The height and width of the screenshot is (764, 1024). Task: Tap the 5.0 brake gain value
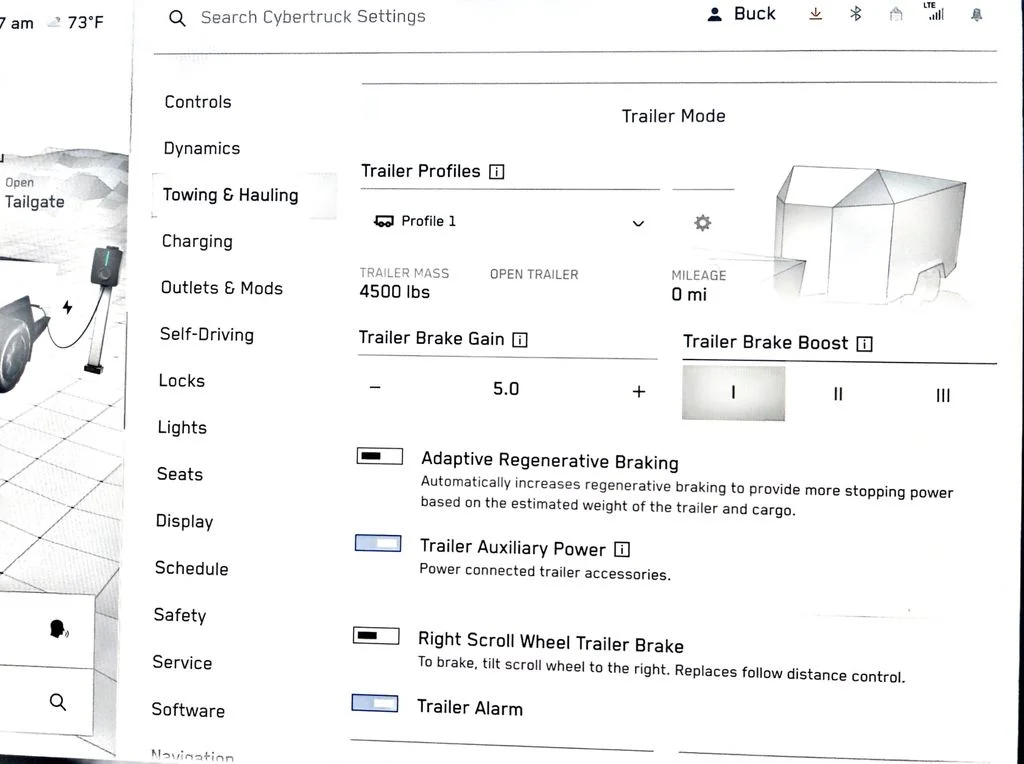click(506, 389)
